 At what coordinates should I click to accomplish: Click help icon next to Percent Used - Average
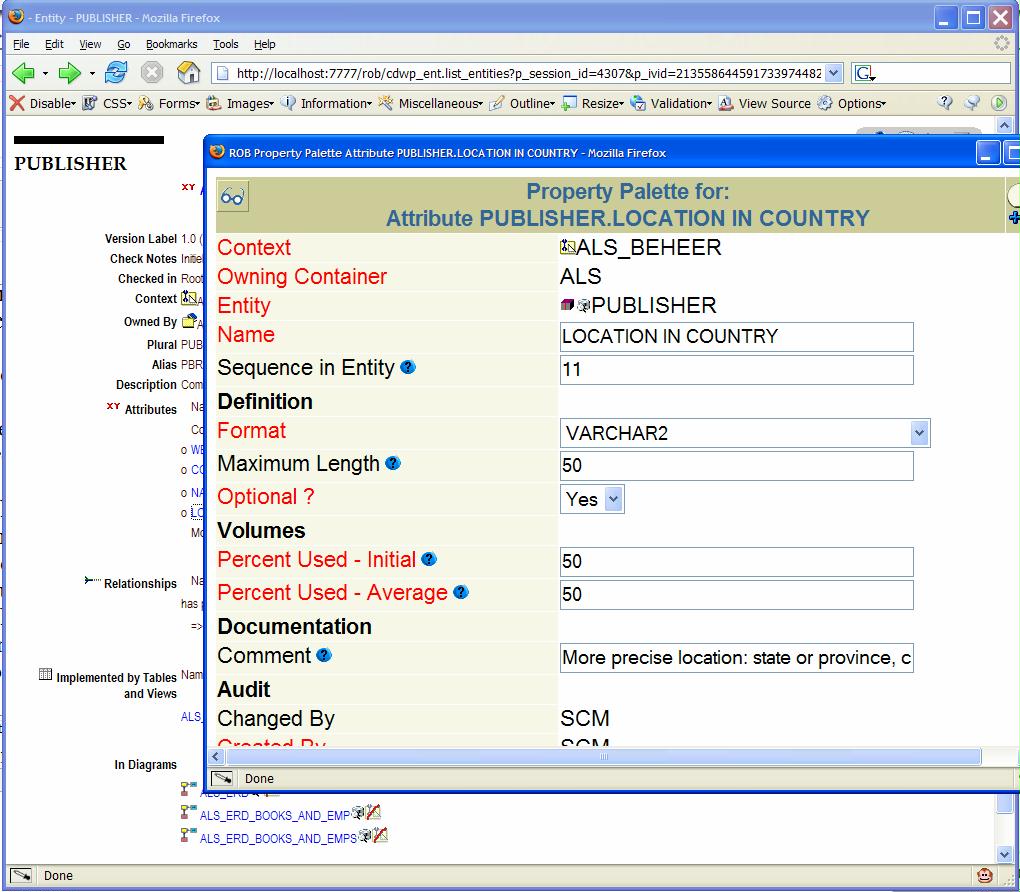coord(461,593)
